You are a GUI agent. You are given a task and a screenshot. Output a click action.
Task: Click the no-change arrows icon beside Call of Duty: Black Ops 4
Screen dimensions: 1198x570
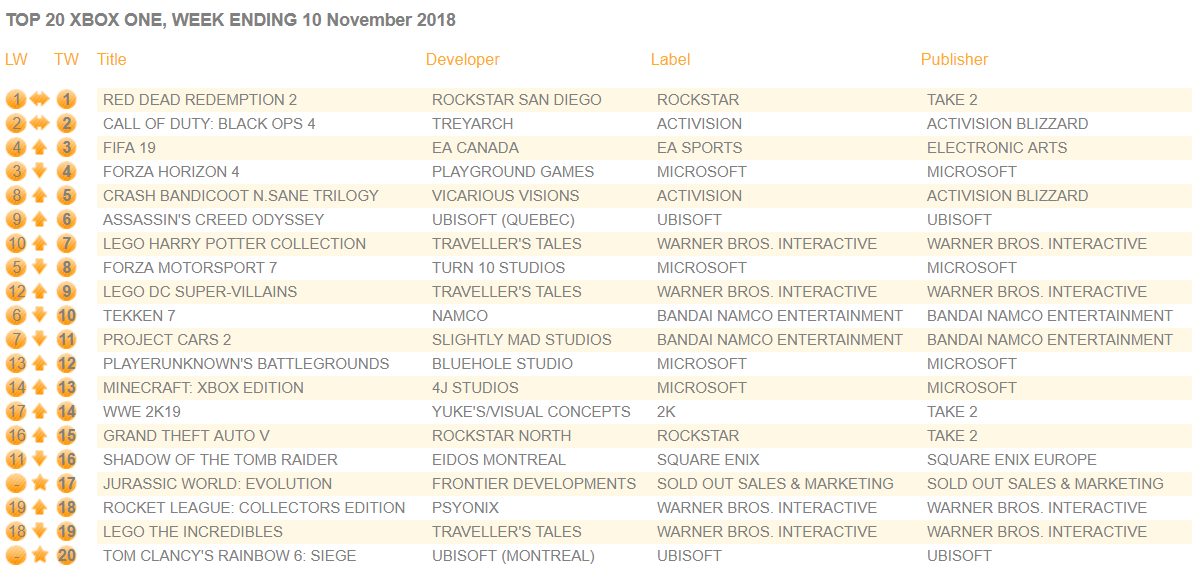pos(40,123)
